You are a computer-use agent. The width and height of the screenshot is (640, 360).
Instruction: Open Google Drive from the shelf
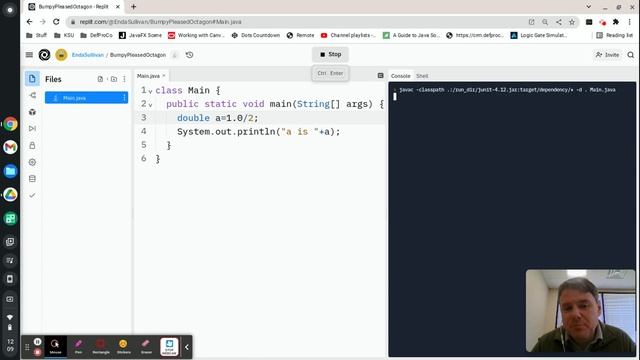pyautogui.click(x=10, y=195)
